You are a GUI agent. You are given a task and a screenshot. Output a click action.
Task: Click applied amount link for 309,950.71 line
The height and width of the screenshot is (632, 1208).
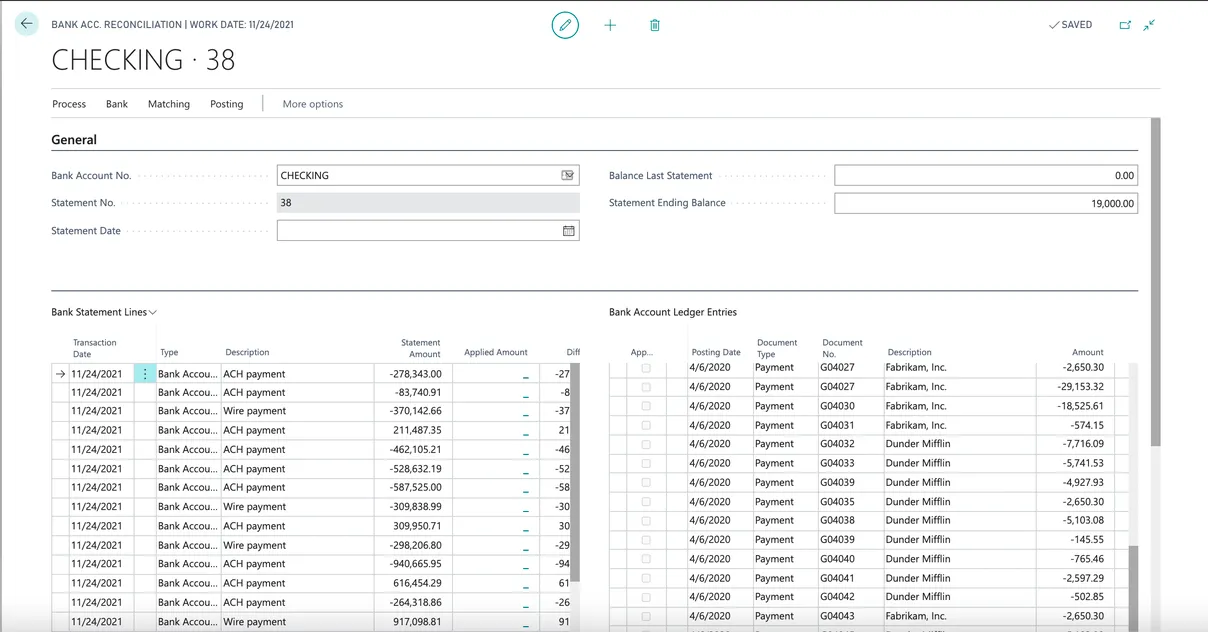(x=526, y=527)
